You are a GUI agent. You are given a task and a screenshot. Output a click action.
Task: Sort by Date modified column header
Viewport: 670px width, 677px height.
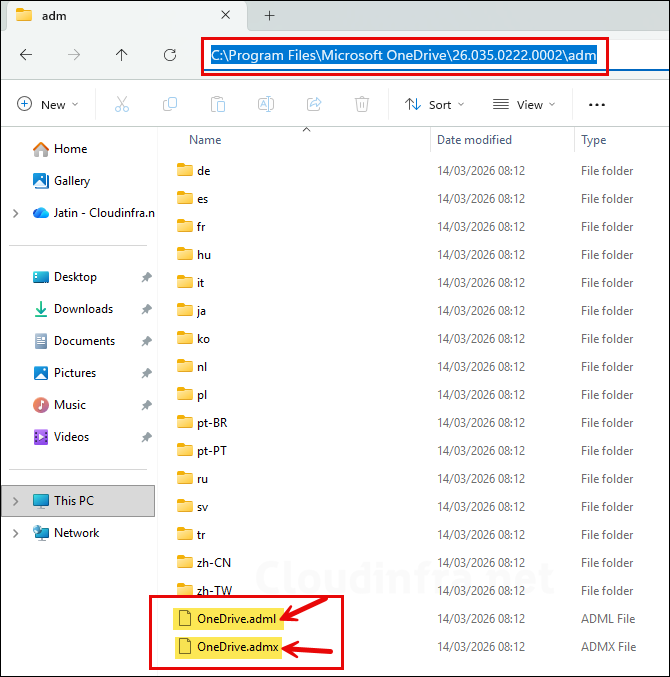click(474, 140)
